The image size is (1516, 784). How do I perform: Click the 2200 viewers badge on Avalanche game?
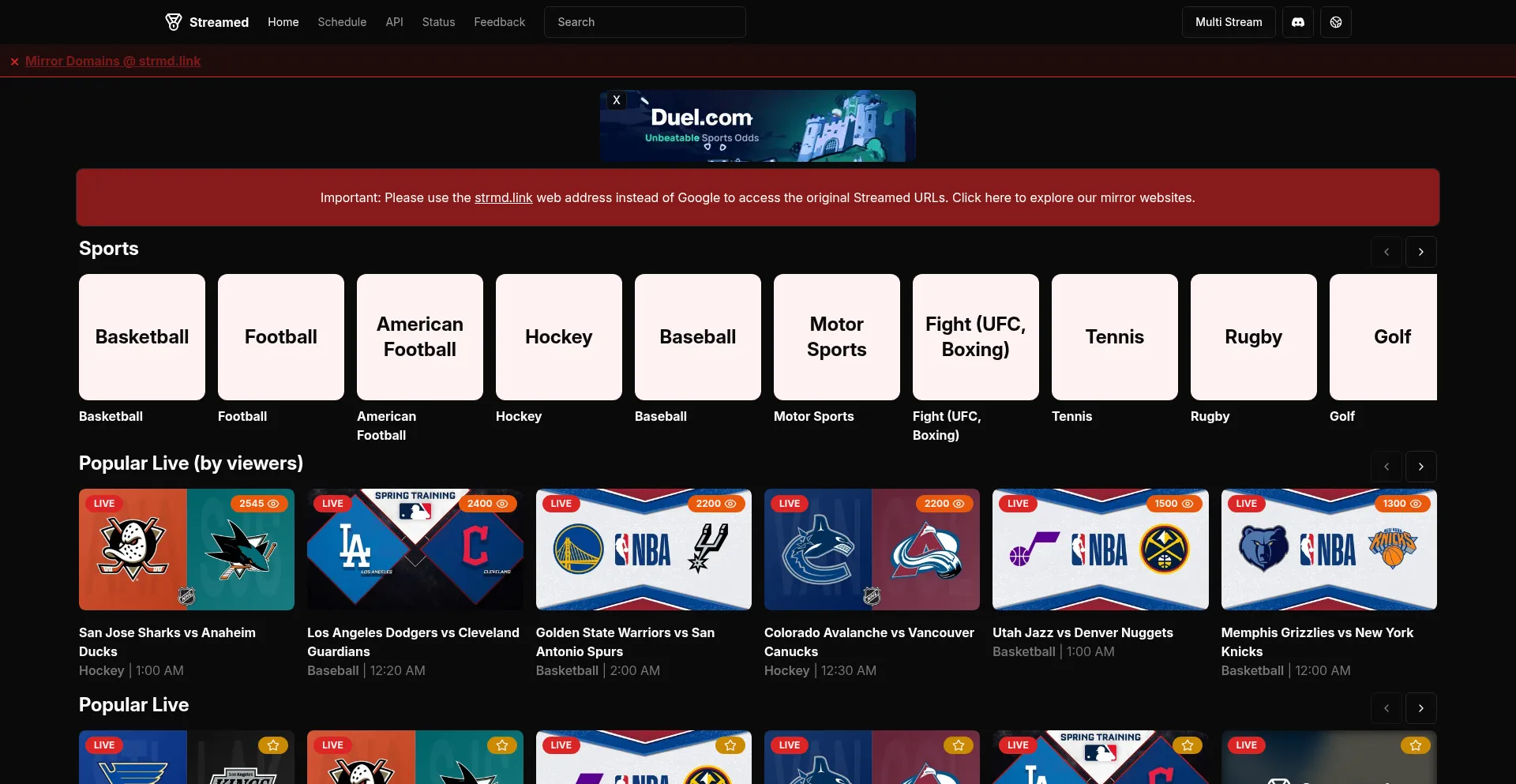pos(944,504)
